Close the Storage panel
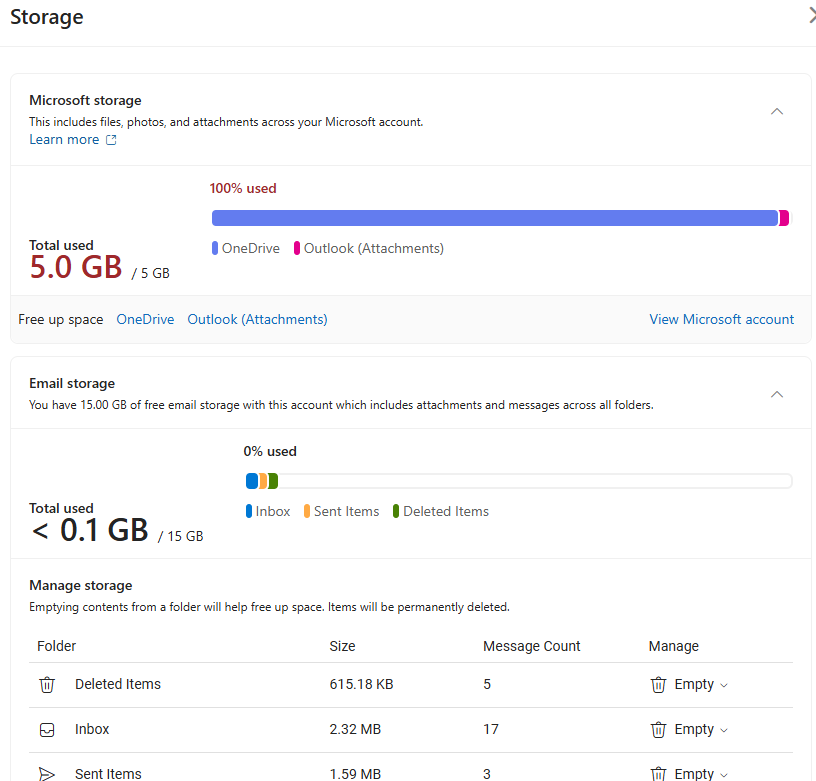 811,16
